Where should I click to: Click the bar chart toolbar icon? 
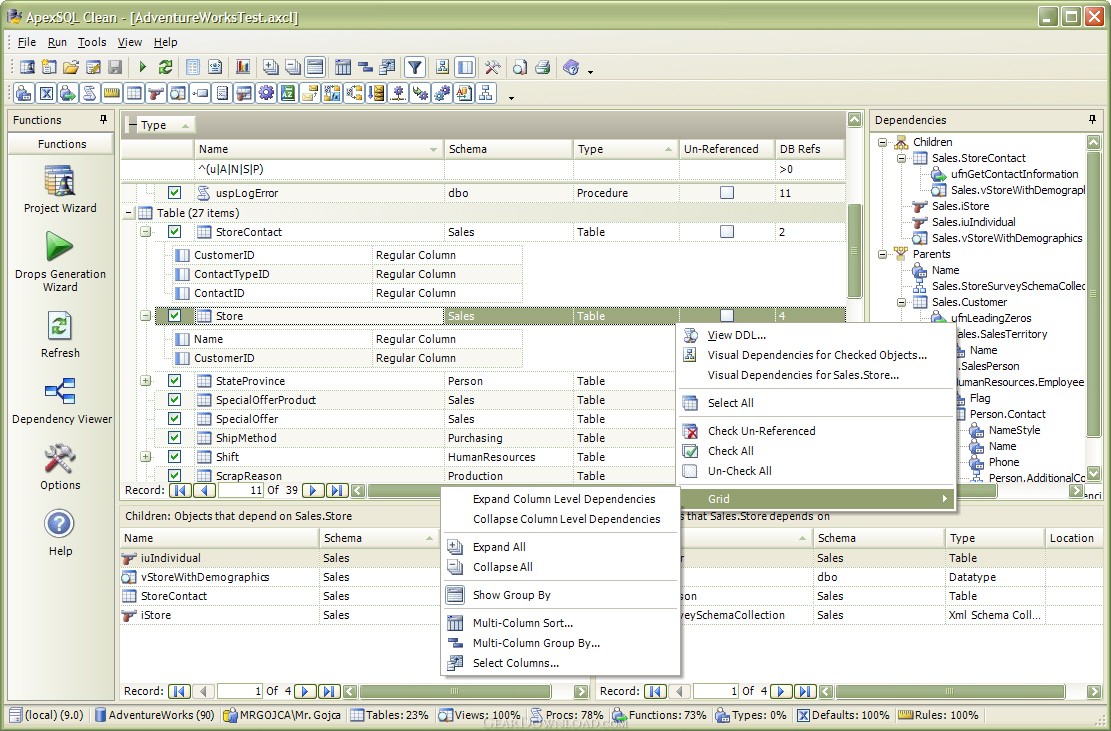[243, 67]
